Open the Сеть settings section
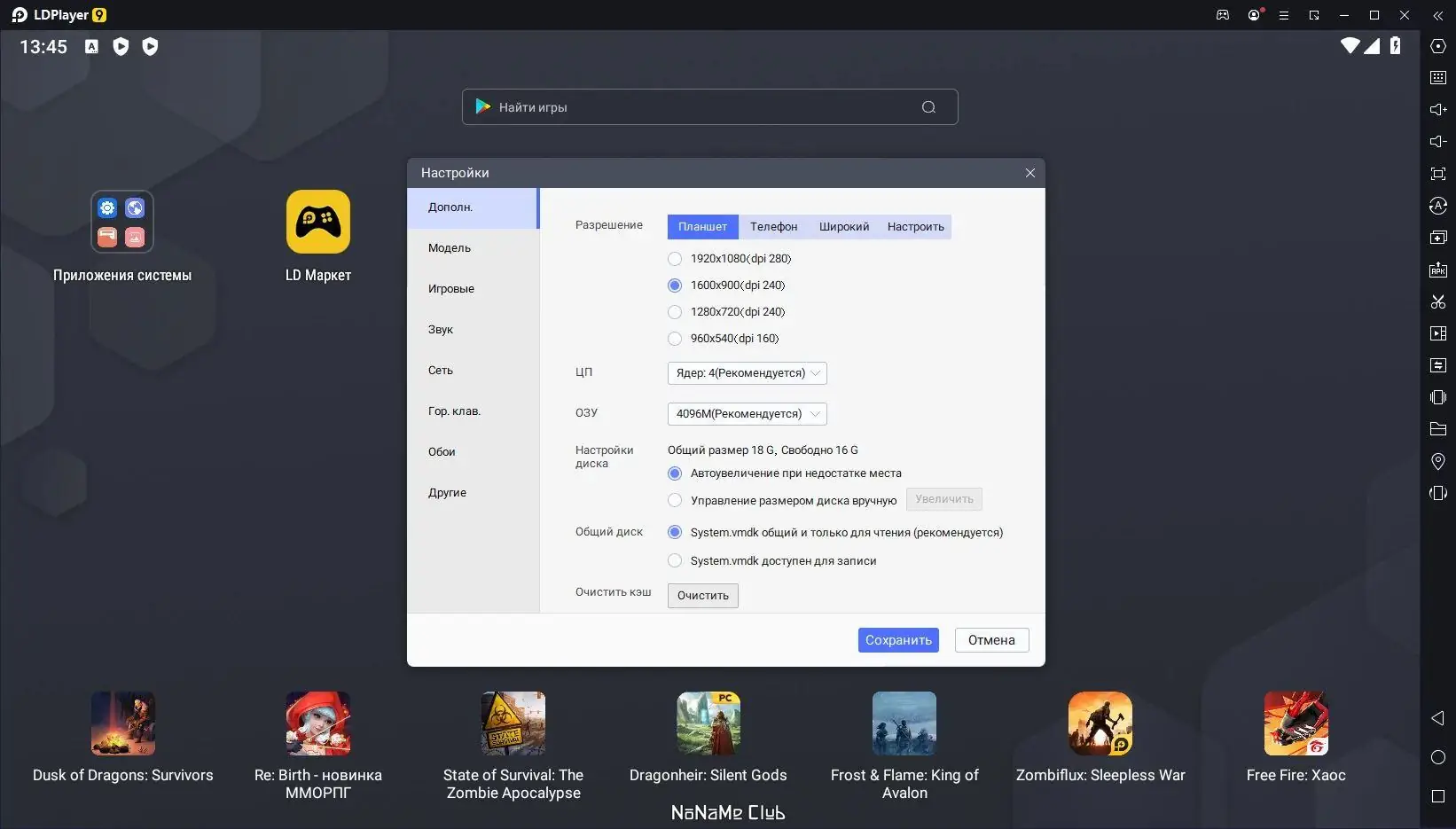 click(x=473, y=371)
